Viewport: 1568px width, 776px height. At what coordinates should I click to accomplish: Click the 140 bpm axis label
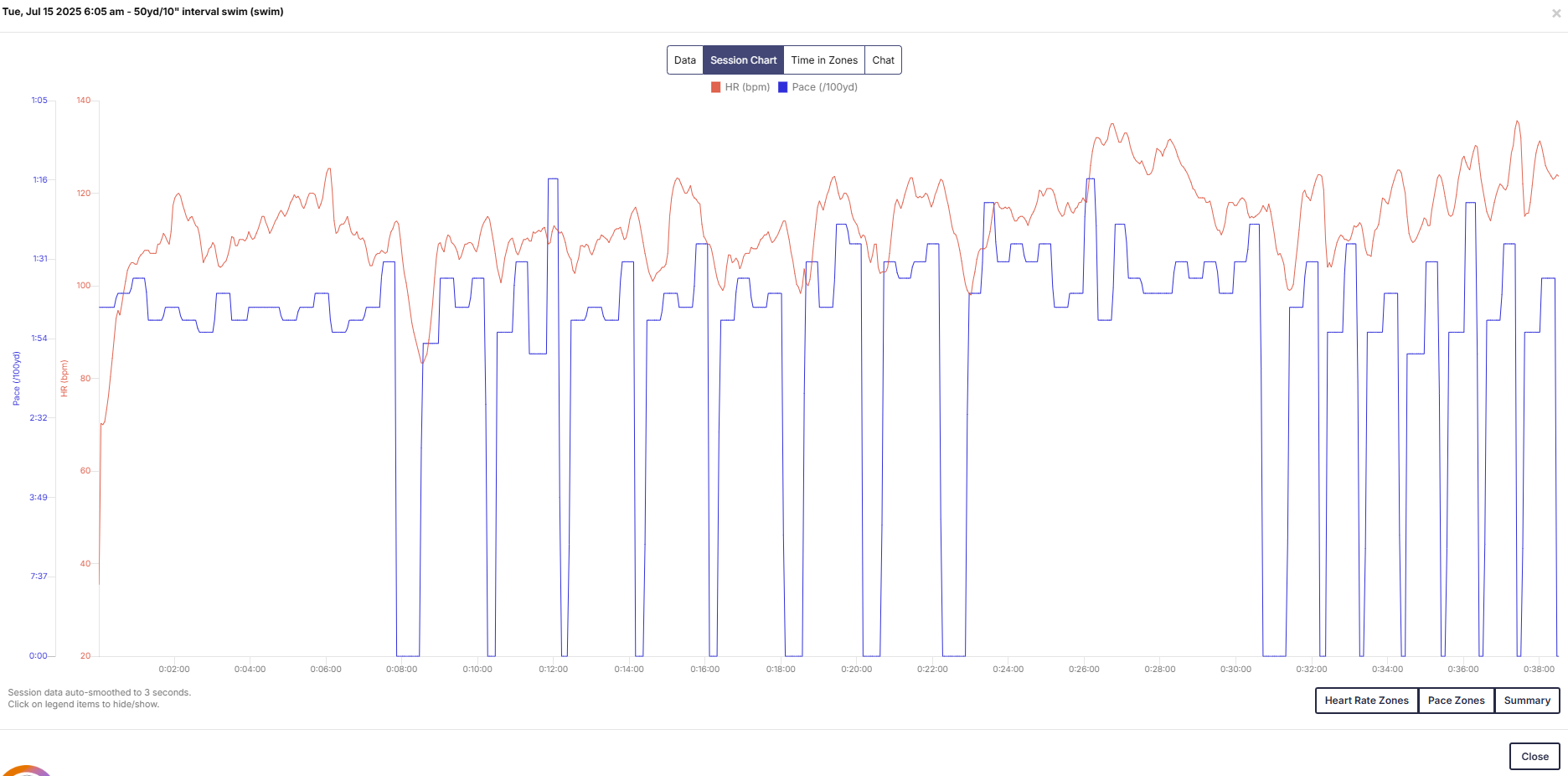84,101
